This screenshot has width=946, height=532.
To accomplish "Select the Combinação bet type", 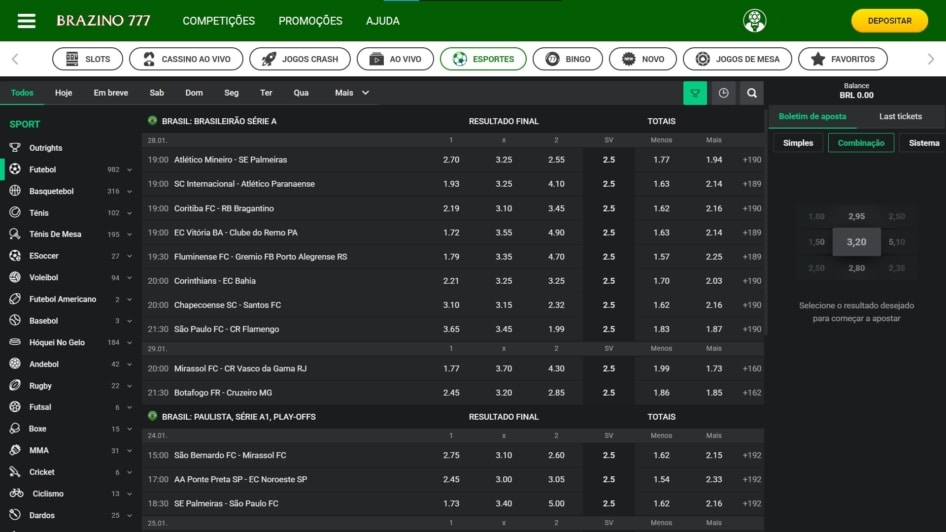I will (860, 143).
